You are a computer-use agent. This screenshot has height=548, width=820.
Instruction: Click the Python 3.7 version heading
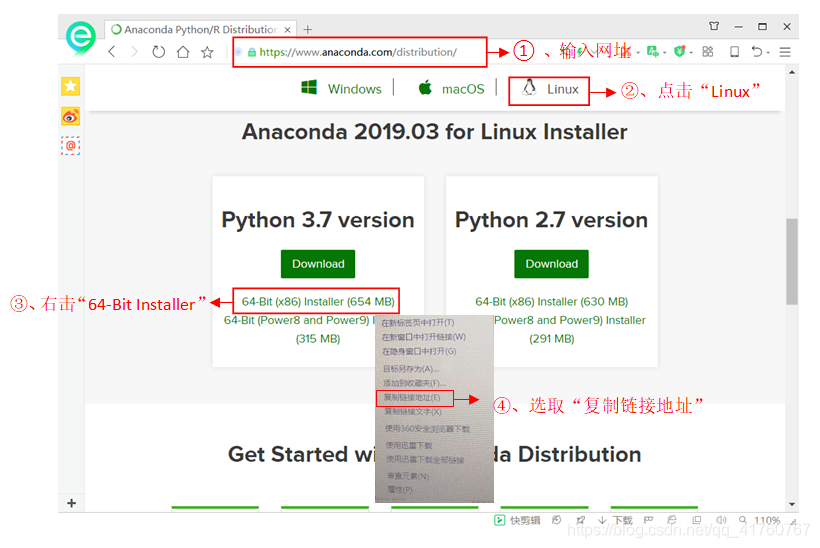coord(318,220)
